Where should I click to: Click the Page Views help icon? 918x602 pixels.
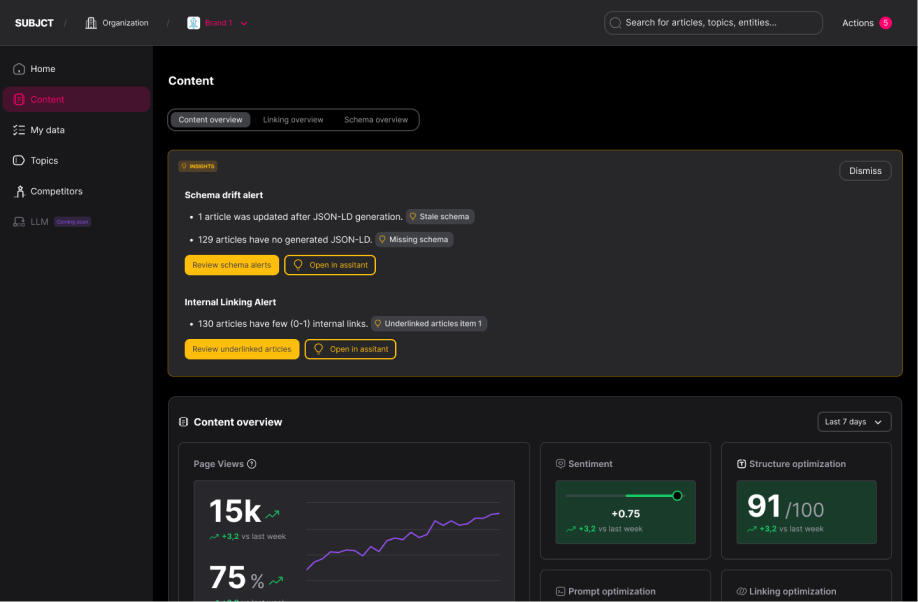tap(252, 464)
